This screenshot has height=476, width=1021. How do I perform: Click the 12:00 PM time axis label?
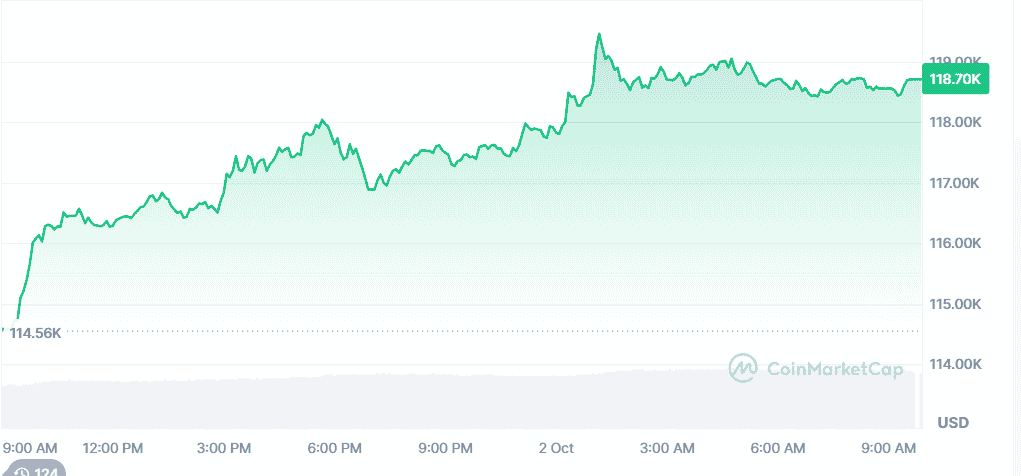(113, 447)
